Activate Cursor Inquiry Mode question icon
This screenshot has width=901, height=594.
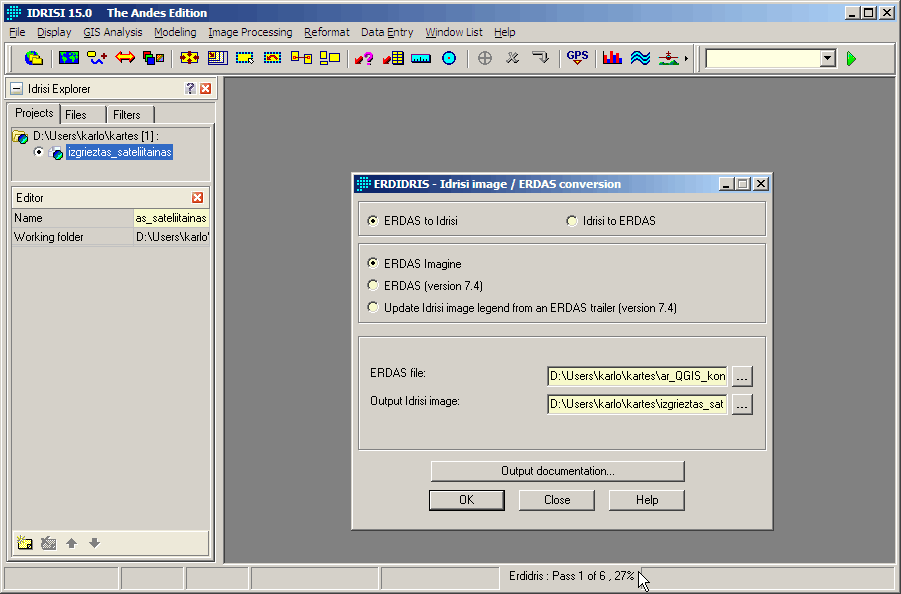(364, 58)
